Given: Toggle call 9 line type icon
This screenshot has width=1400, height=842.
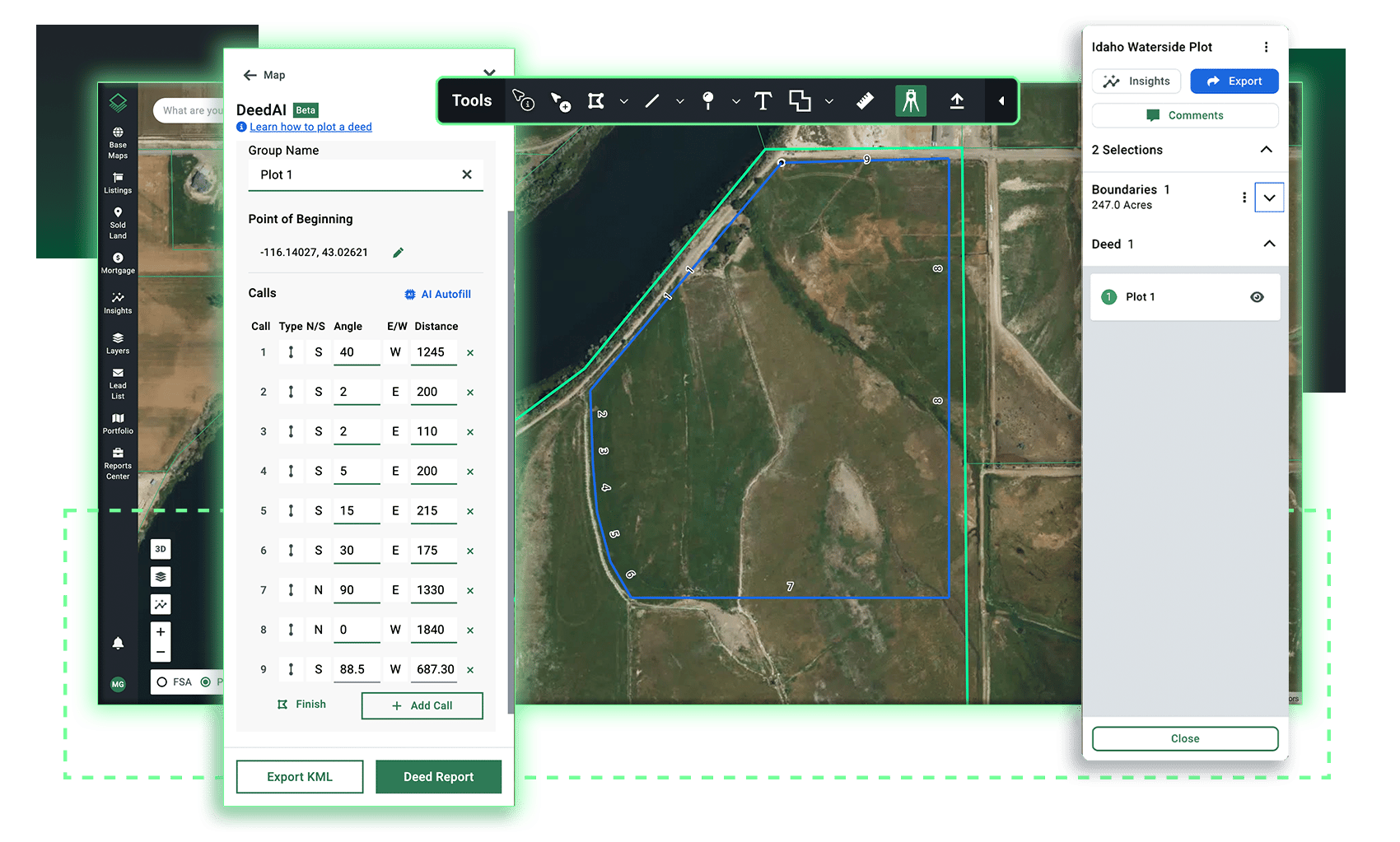Looking at the screenshot, I should [291, 669].
